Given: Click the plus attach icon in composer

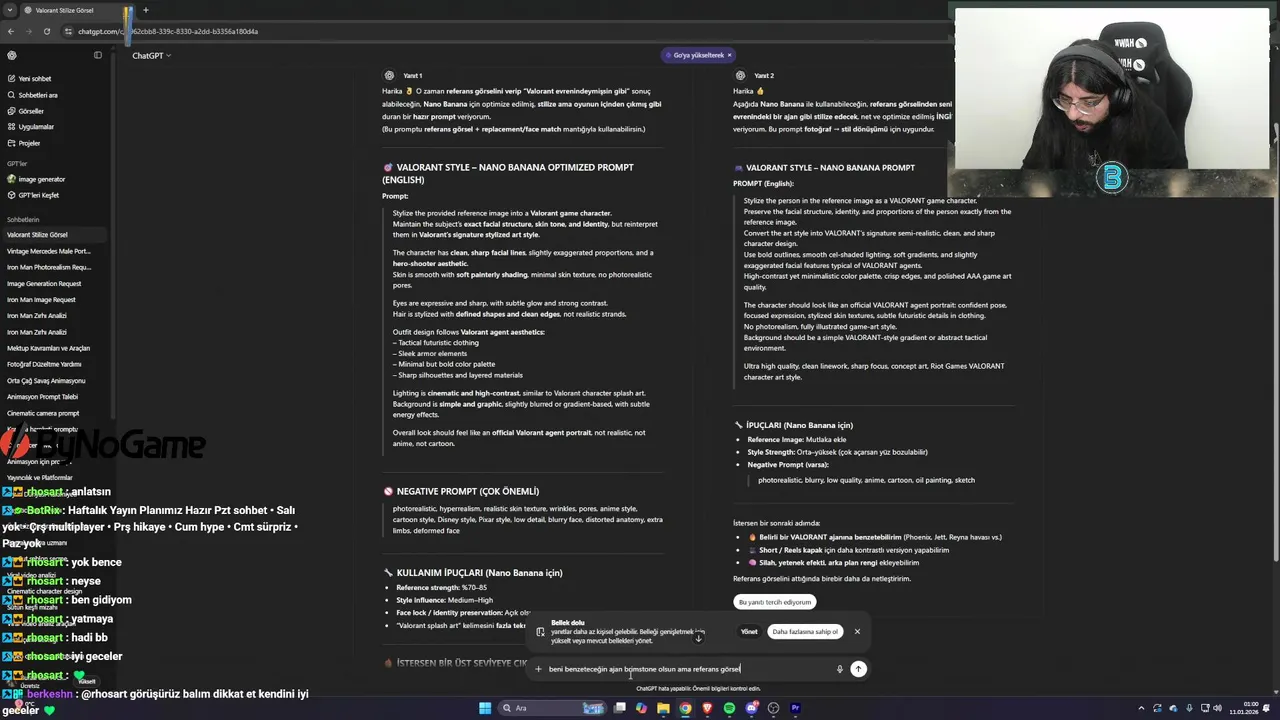Looking at the screenshot, I should pyautogui.click(x=538, y=669).
